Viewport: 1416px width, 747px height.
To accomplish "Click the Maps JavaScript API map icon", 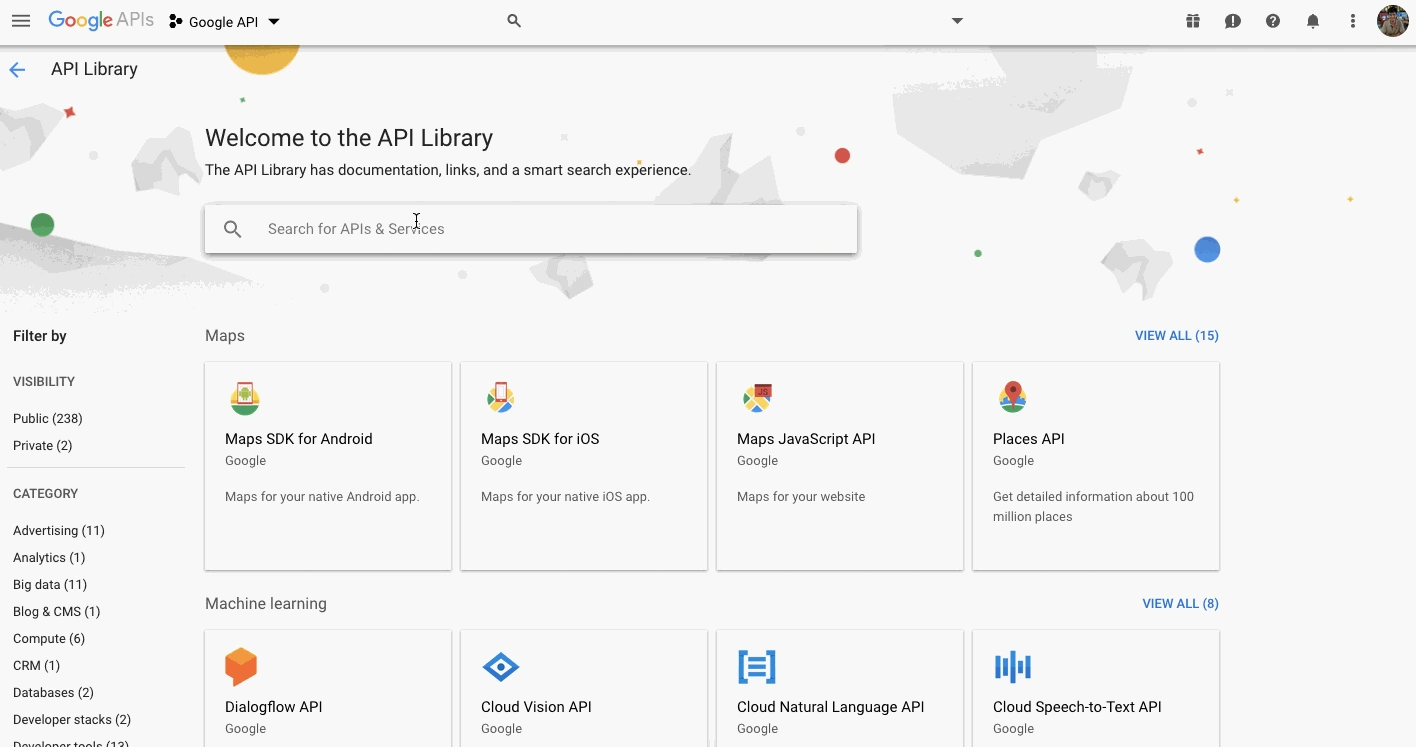I will [757, 397].
